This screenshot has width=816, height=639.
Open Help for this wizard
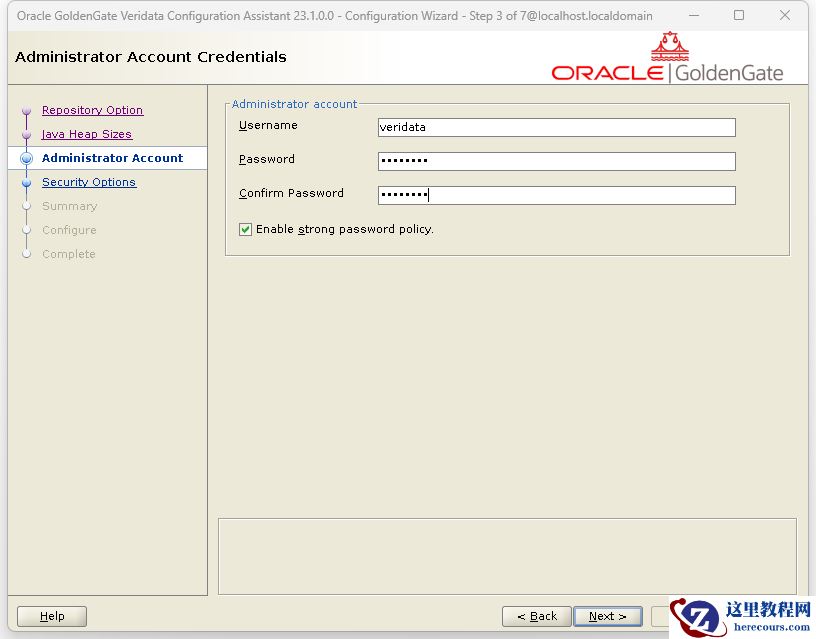click(52, 616)
